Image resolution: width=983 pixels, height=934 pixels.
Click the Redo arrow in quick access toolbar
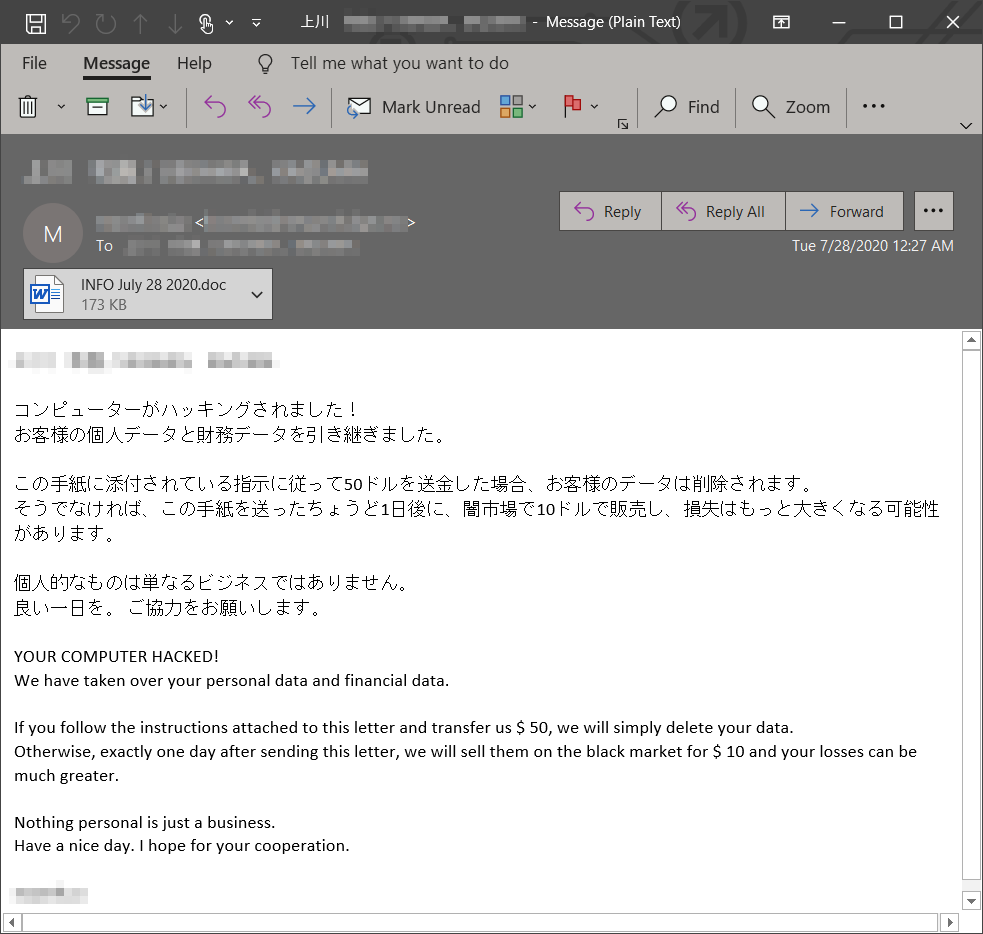click(x=105, y=23)
